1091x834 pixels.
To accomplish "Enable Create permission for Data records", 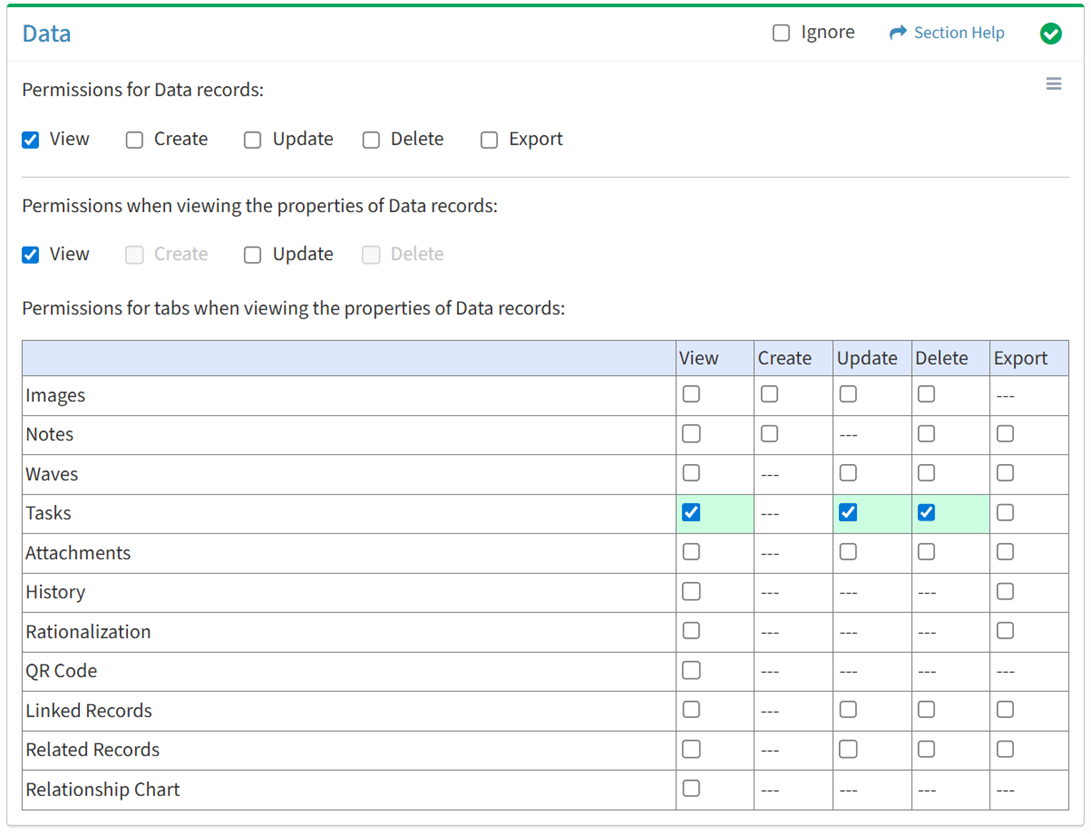I will pos(135,140).
